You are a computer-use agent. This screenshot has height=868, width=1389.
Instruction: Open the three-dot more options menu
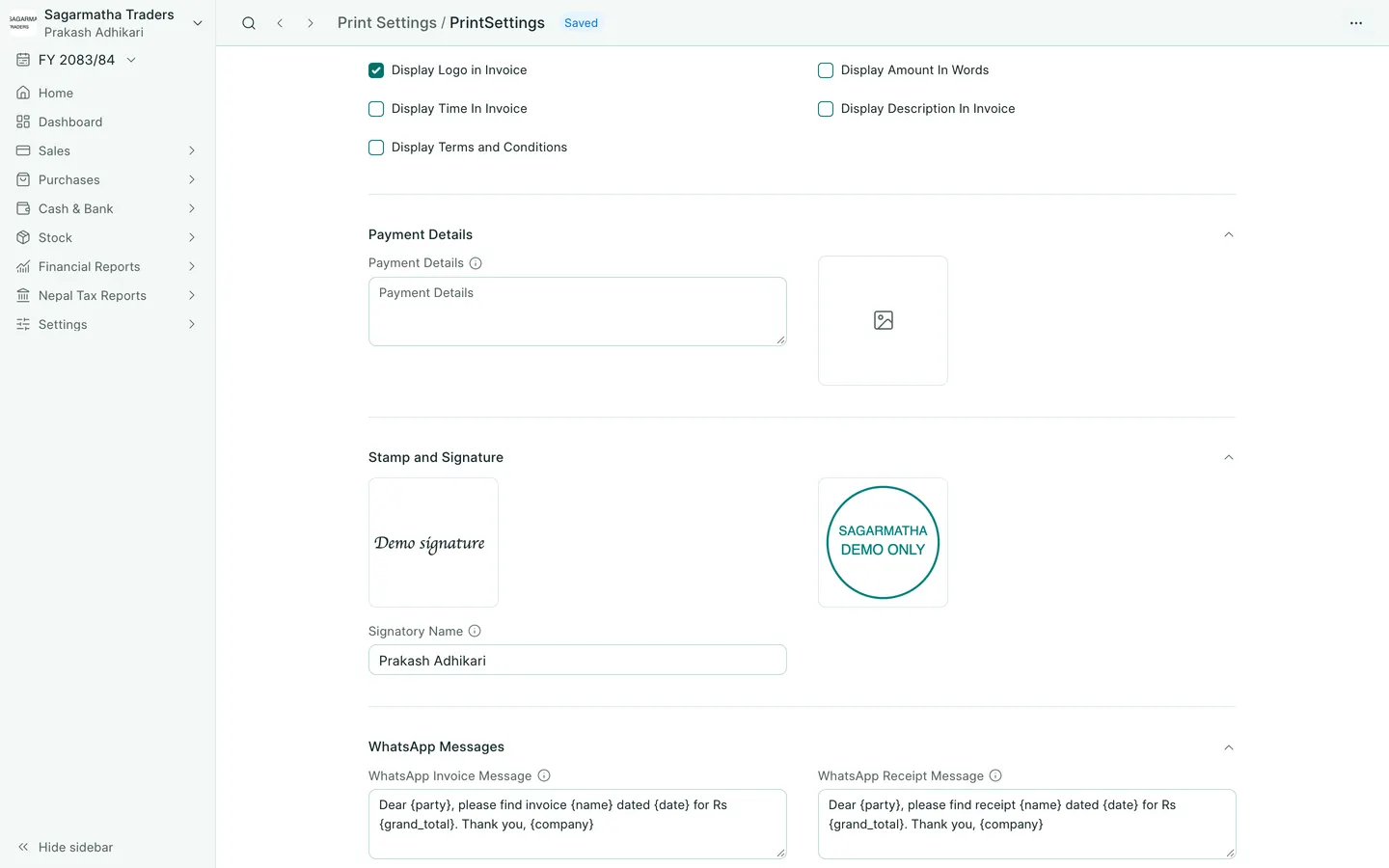coord(1356,23)
